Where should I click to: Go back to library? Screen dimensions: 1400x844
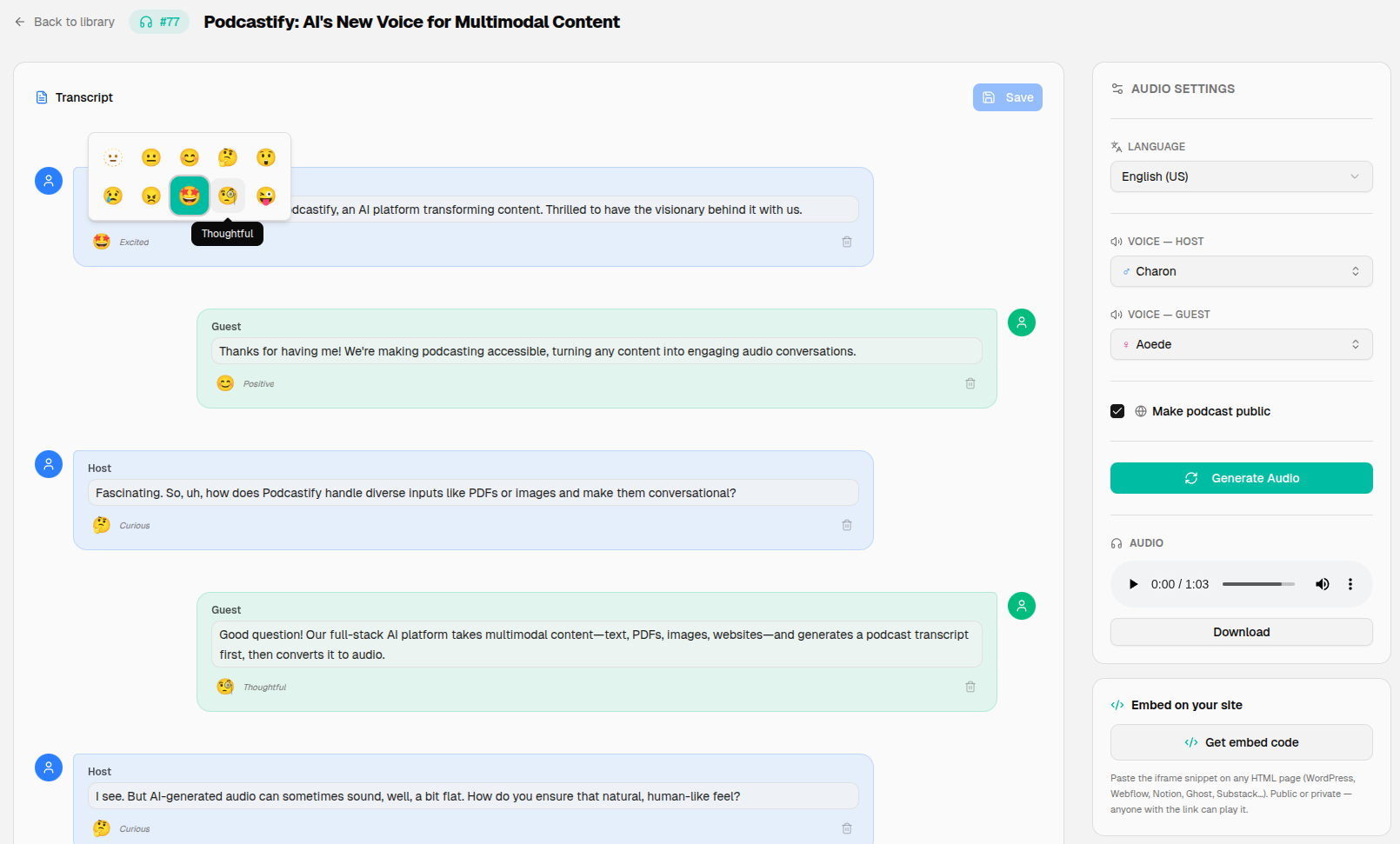[64, 22]
